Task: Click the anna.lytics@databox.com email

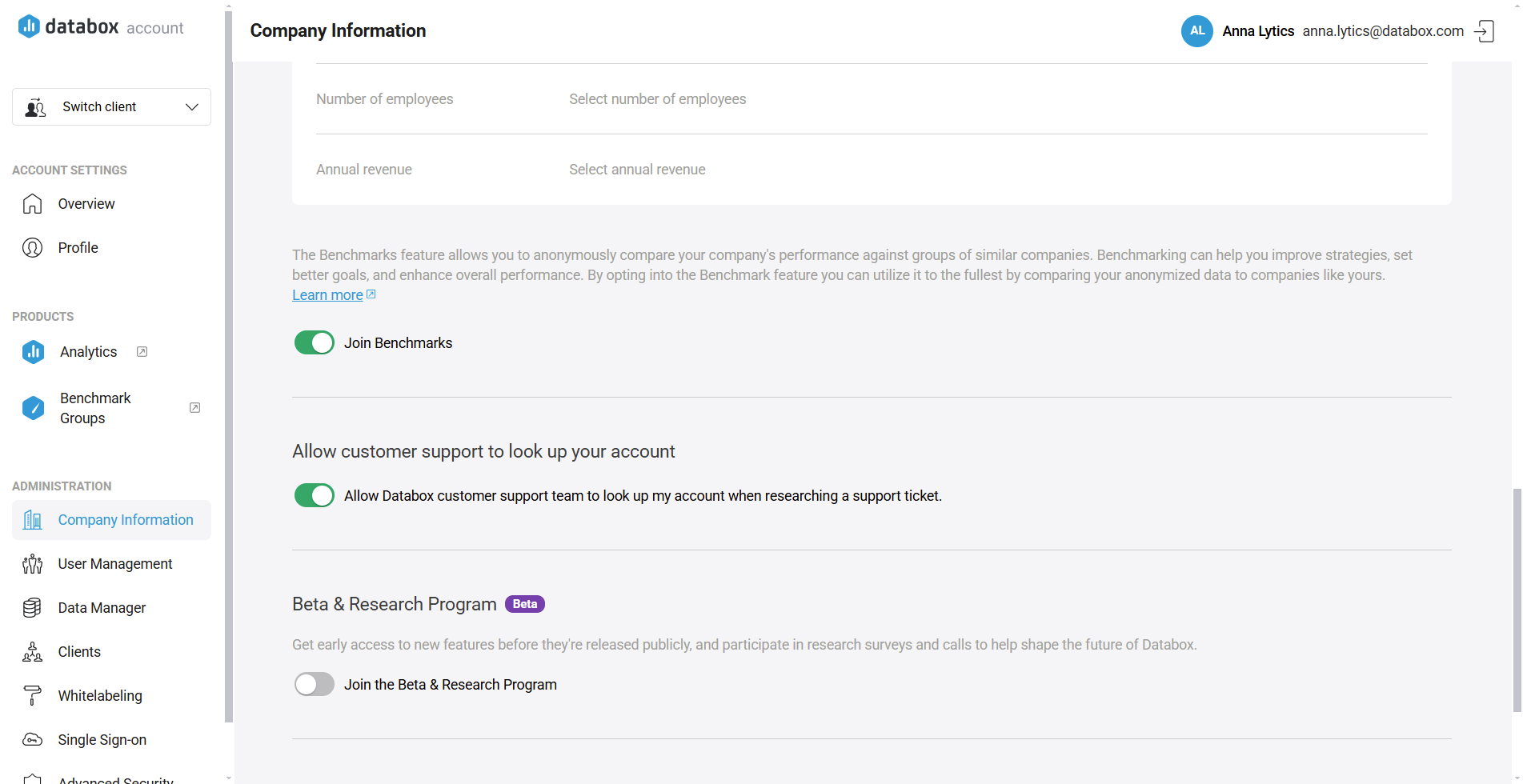Action: 1383,31
